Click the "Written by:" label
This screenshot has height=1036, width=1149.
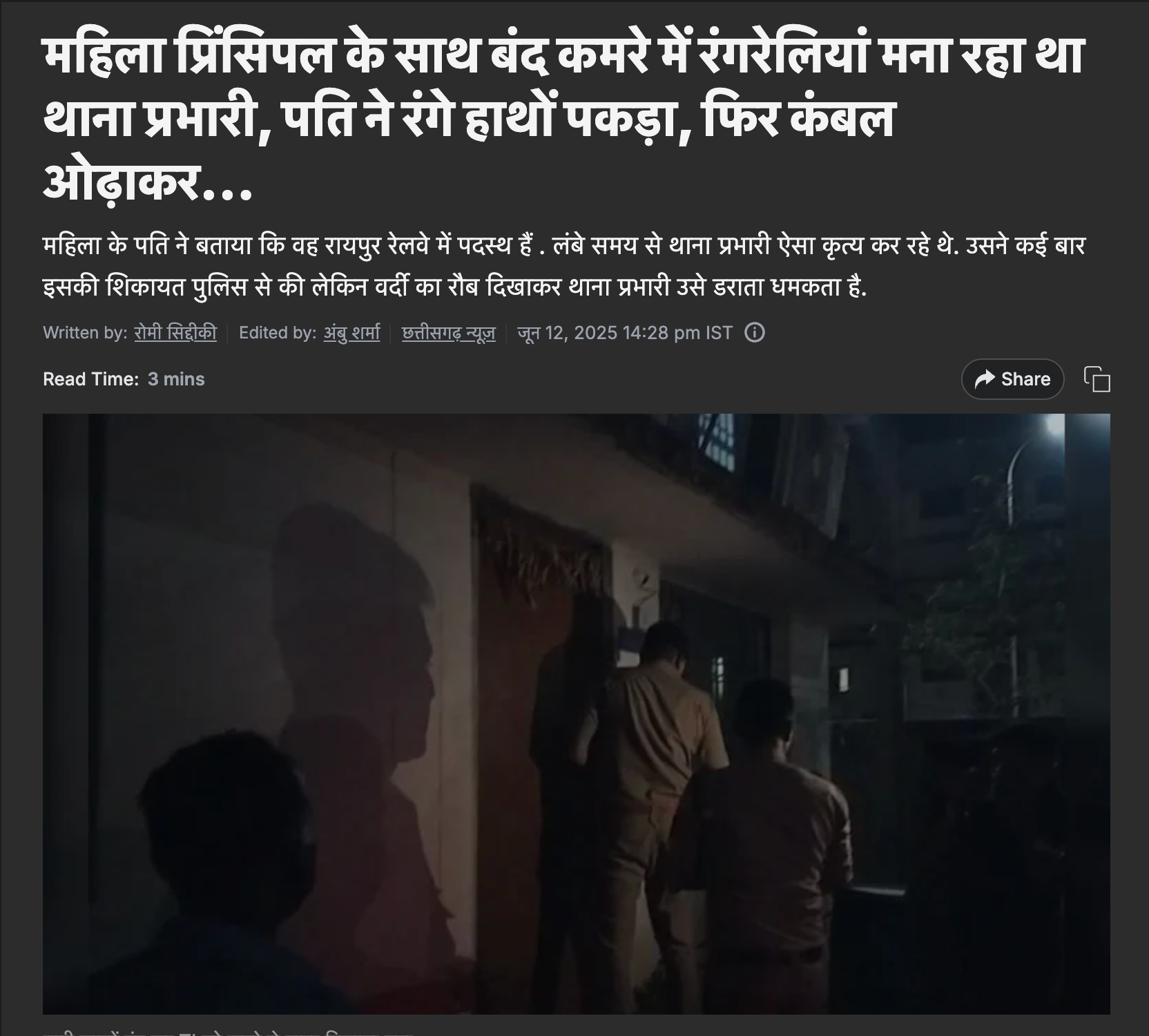click(x=85, y=333)
